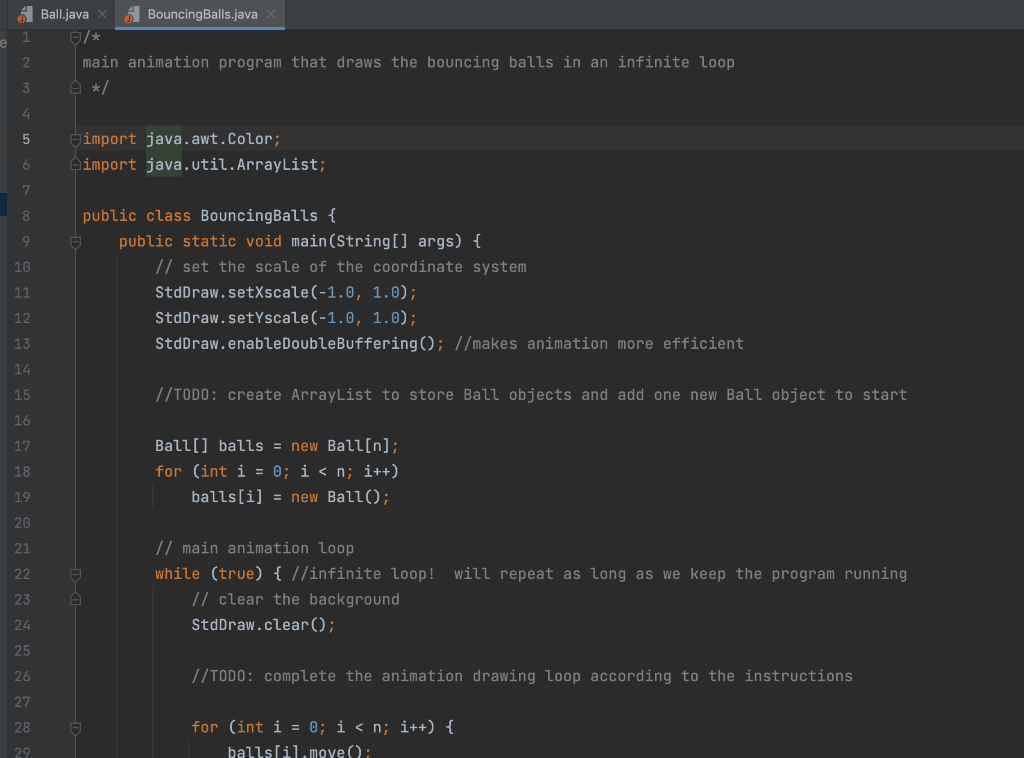The width and height of the screenshot is (1024, 758).
Task: Click the header comment text on line 2
Action: (x=408, y=63)
